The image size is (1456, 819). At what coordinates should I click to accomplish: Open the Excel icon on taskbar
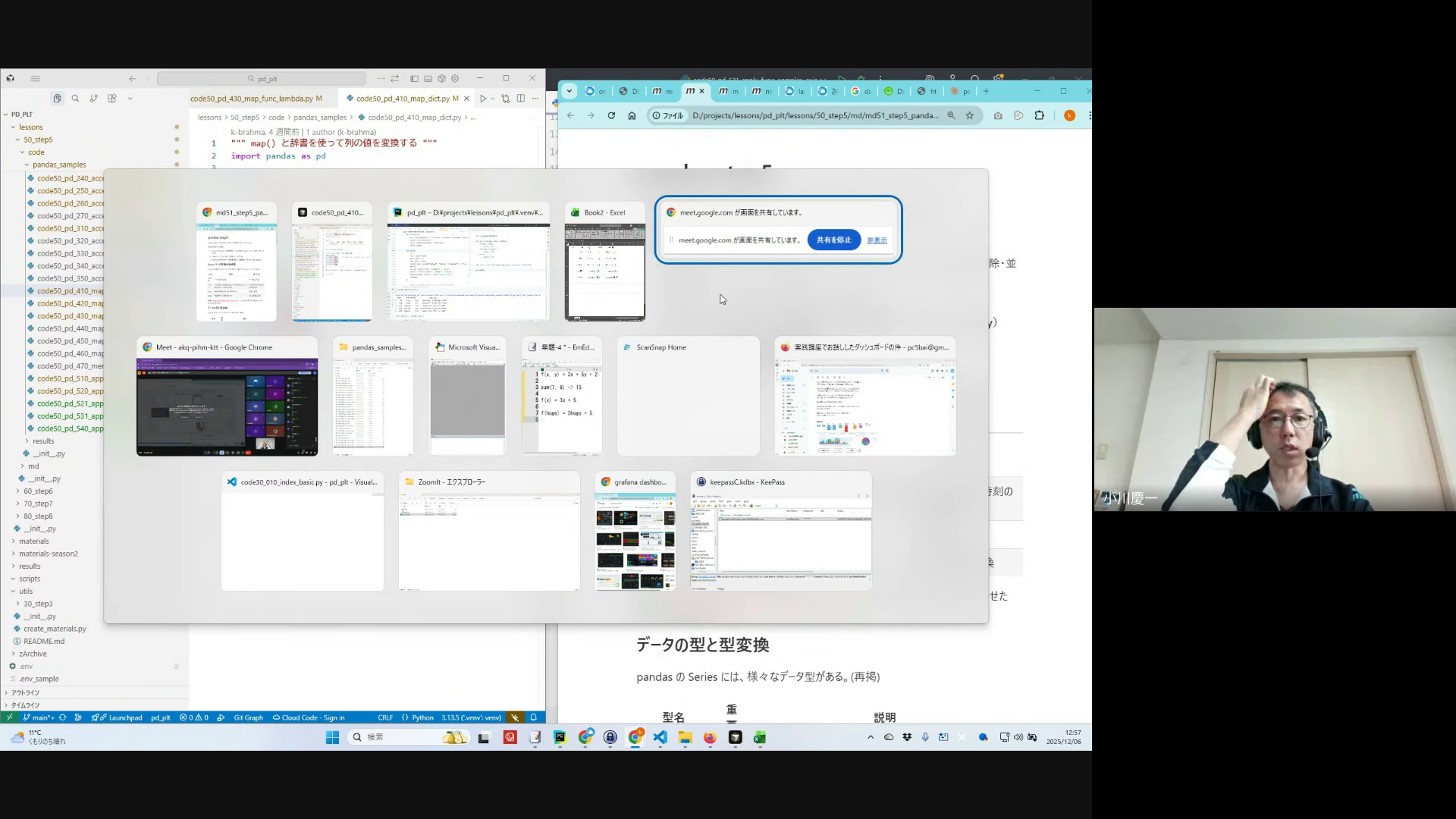click(759, 737)
